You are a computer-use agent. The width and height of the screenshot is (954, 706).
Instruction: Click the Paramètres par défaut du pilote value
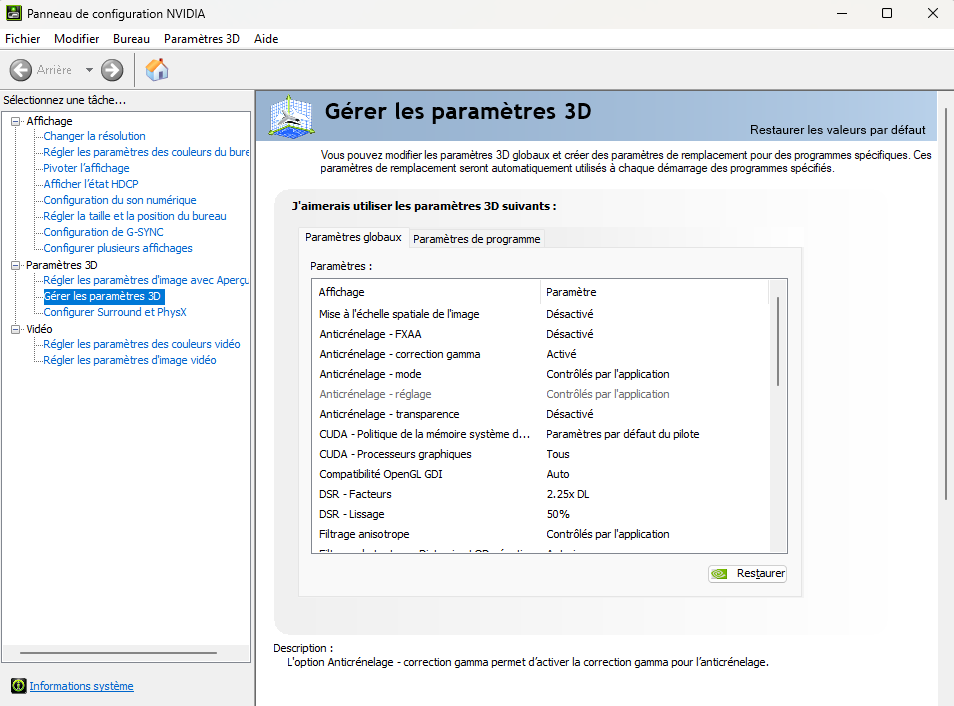(622, 434)
